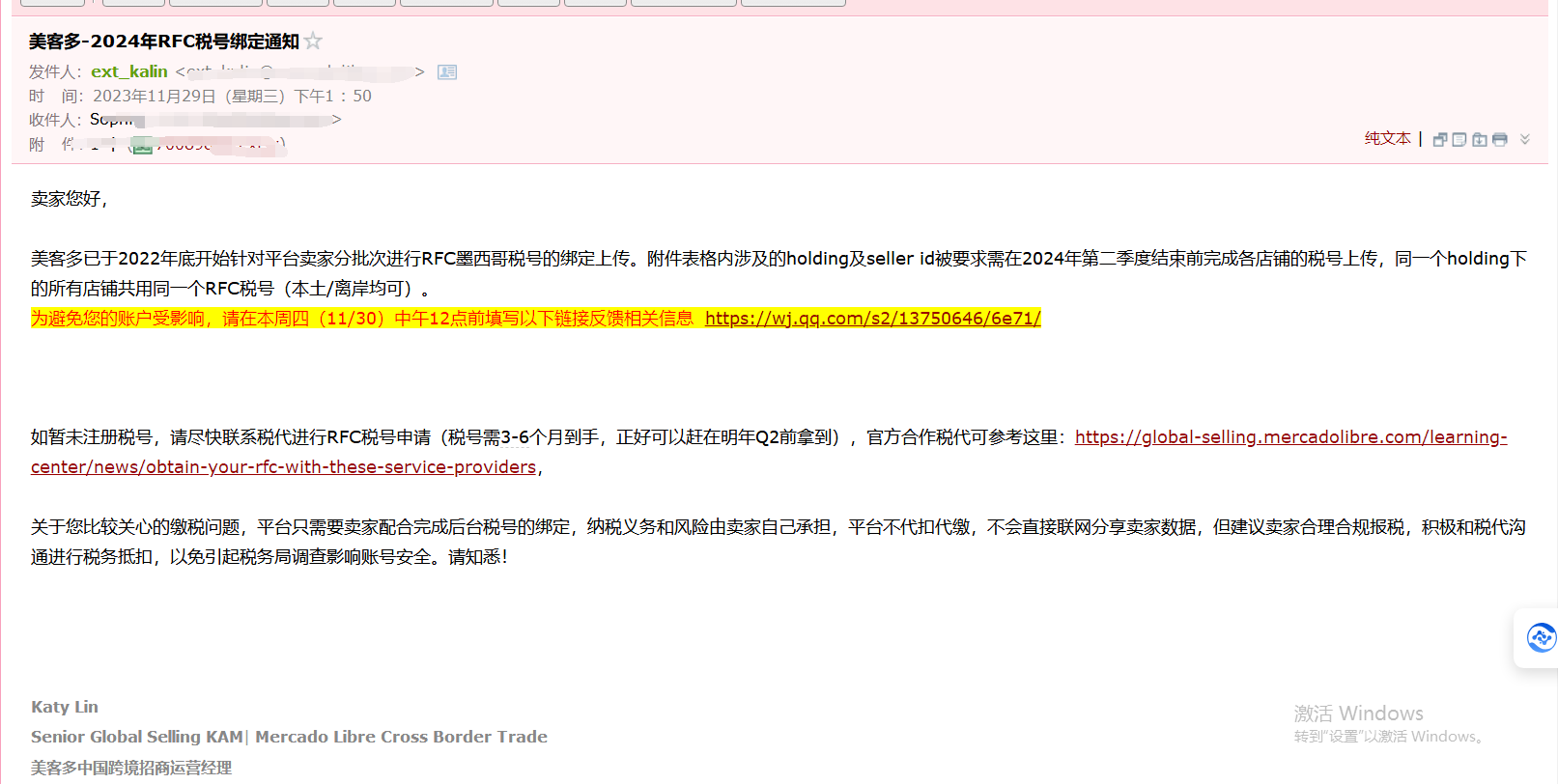Open email in new window icon
The image size is (1558, 784).
click(1440, 139)
